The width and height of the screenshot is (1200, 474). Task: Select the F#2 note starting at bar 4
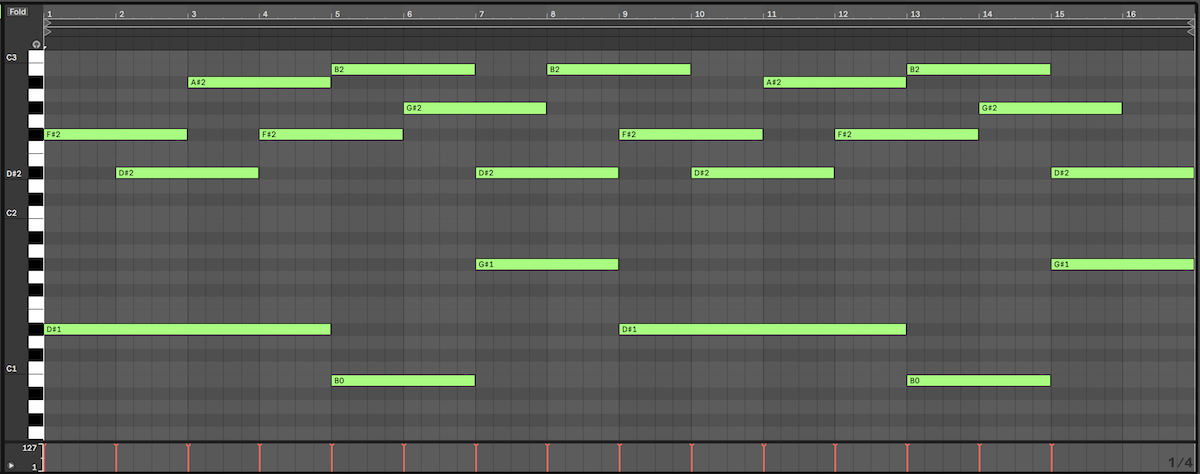tap(331, 134)
